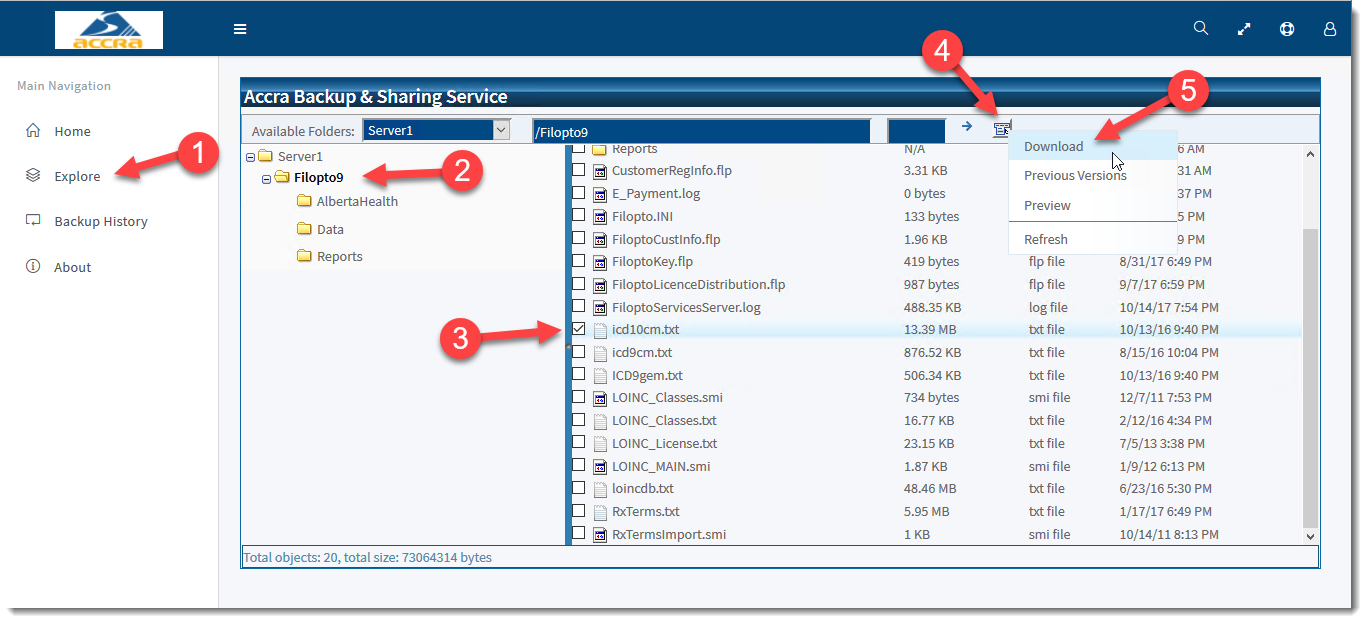Open the help lifebuoy icon
The width and height of the screenshot is (1367, 623).
point(1287,29)
